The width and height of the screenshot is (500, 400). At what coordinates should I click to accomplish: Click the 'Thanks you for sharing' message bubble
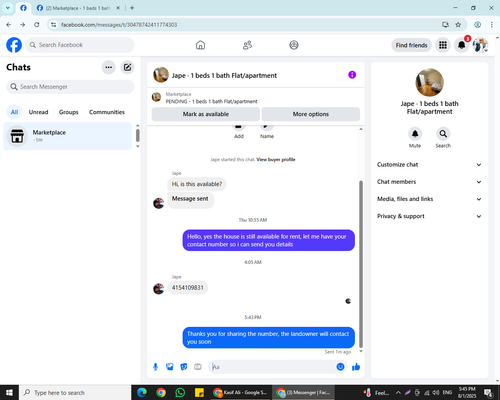pos(268,338)
